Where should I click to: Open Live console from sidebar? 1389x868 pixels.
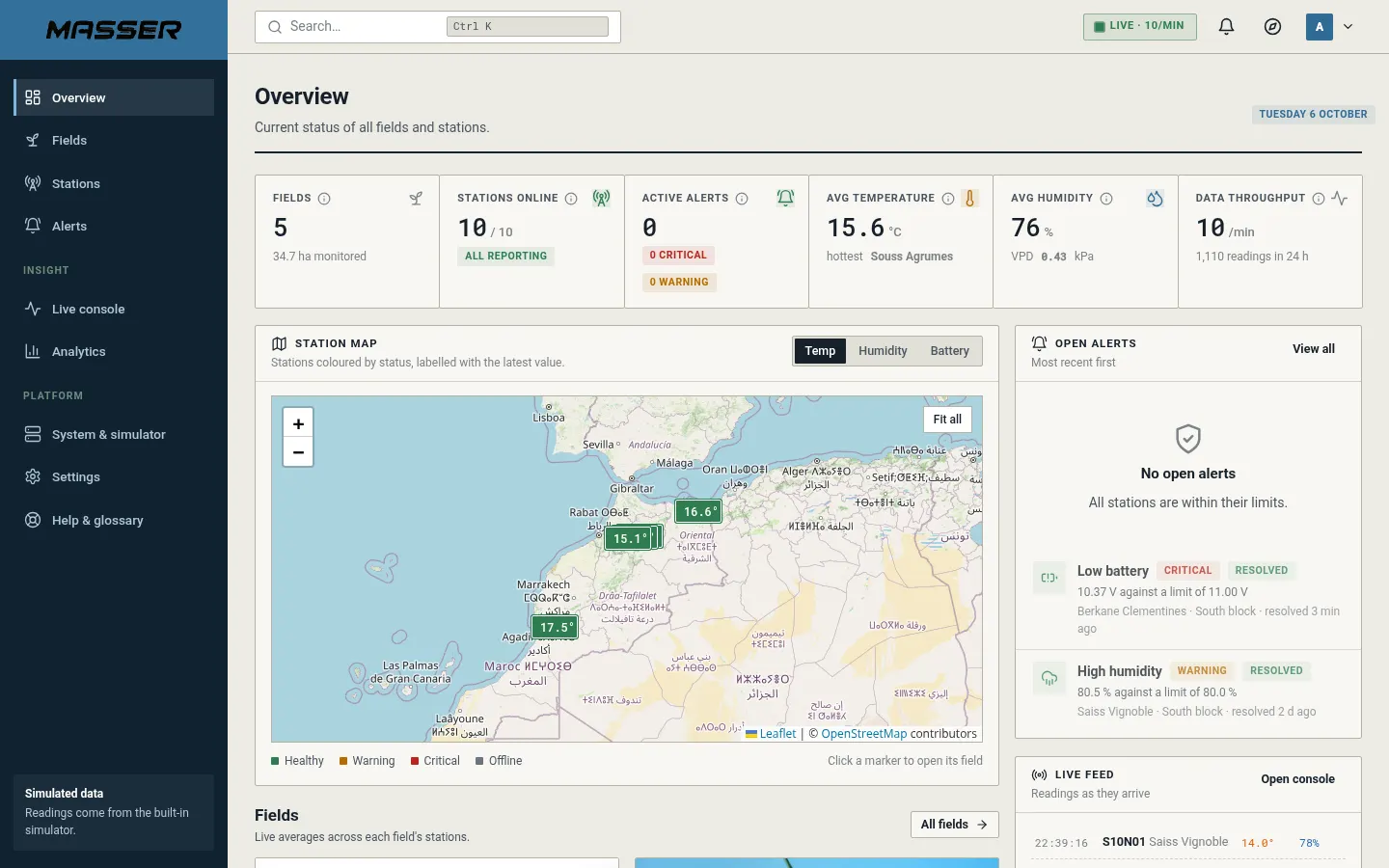pyautogui.click(x=114, y=309)
